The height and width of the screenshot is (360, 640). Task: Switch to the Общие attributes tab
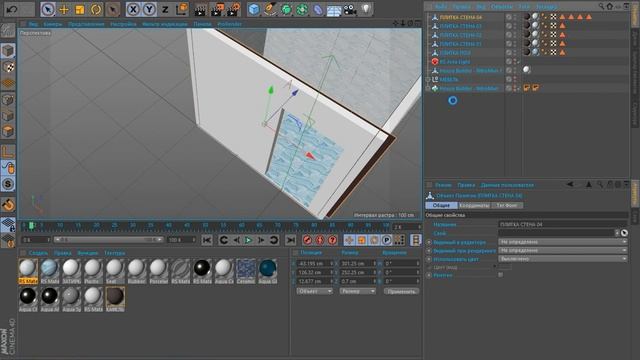click(441, 205)
